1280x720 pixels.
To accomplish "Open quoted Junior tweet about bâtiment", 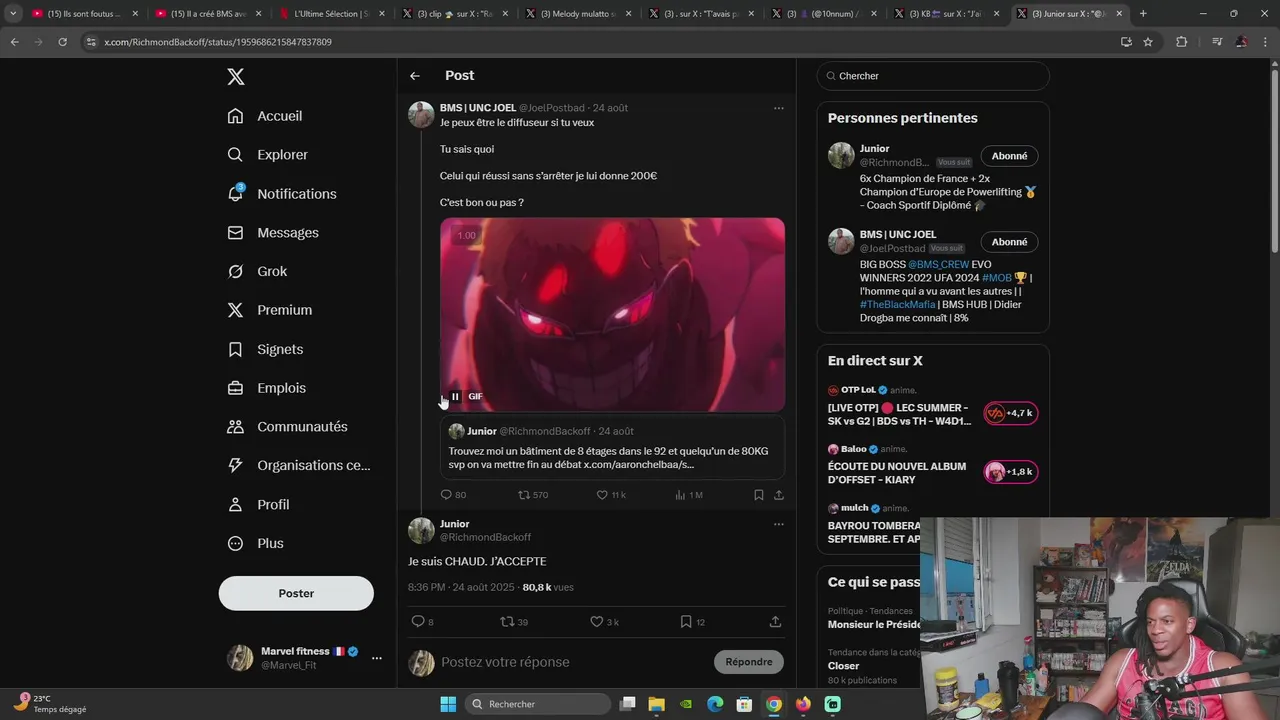I will tap(612, 448).
